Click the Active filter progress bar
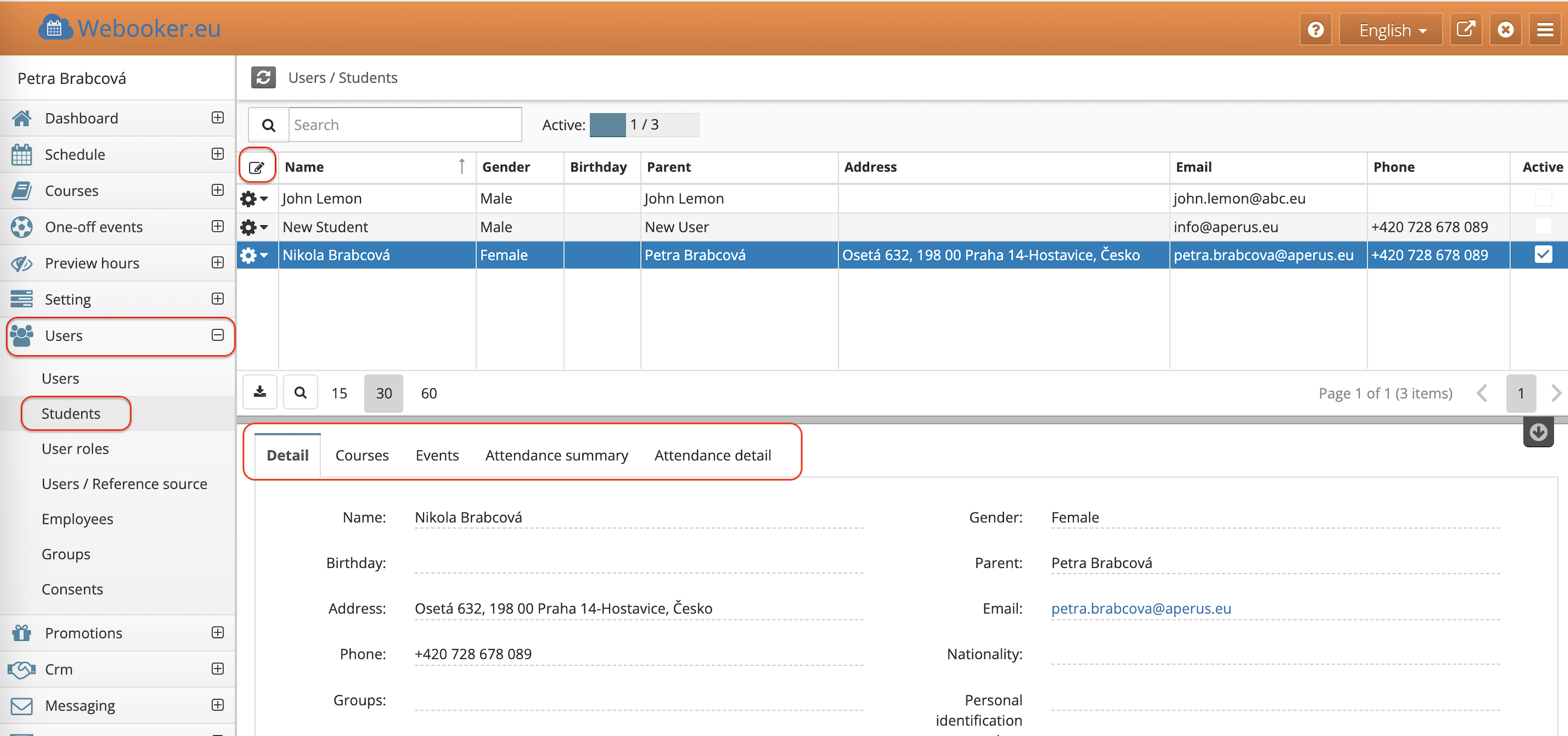Image resolution: width=1568 pixels, height=736 pixels. point(644,125)
